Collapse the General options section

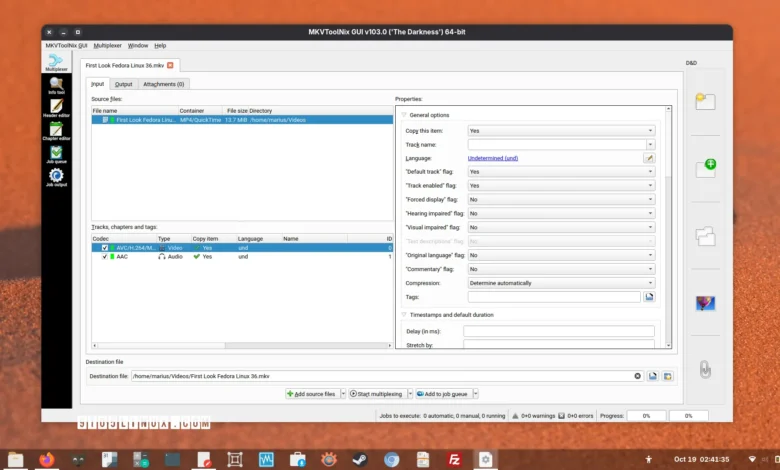click(404, 115)
